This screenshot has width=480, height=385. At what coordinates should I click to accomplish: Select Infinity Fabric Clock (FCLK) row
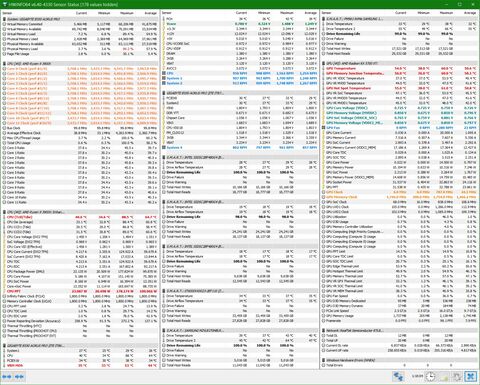(x=80, y=296)
